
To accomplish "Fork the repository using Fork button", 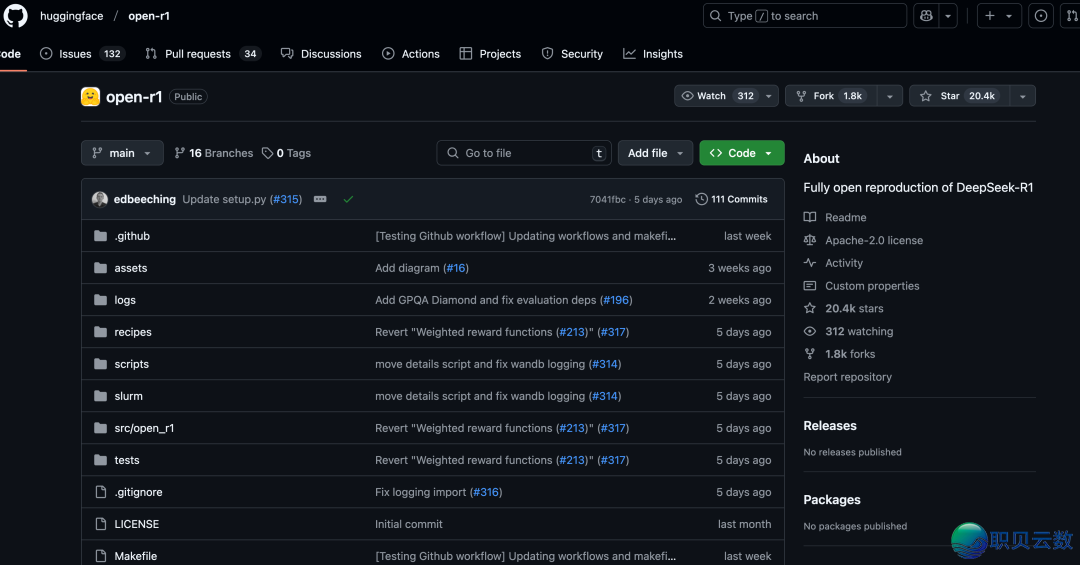I will pyautogui.click(x=831, y=96).
